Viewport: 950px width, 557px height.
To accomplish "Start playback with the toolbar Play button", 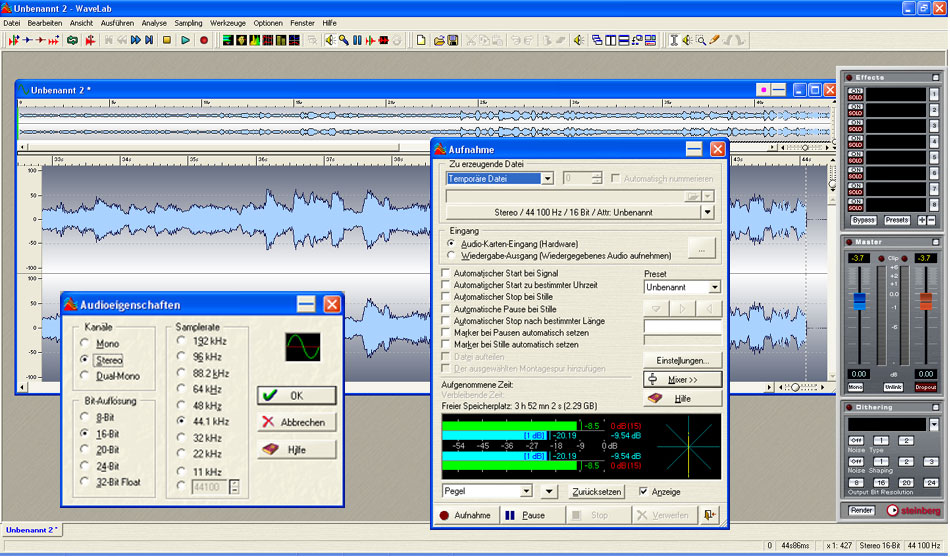I will [185, 40].
